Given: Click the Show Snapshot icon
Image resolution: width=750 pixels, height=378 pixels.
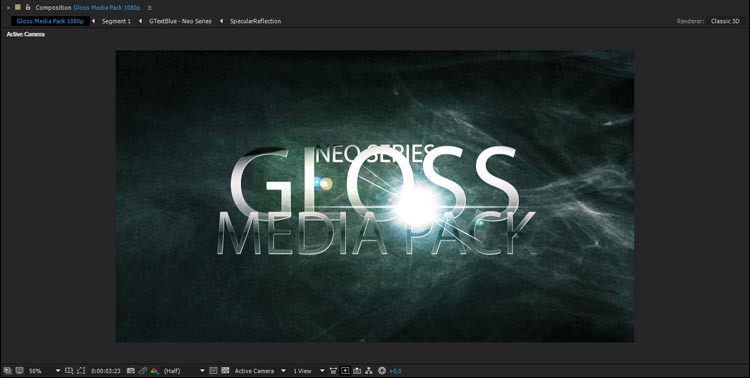Looking at the screenshot, I should point(143,371).
